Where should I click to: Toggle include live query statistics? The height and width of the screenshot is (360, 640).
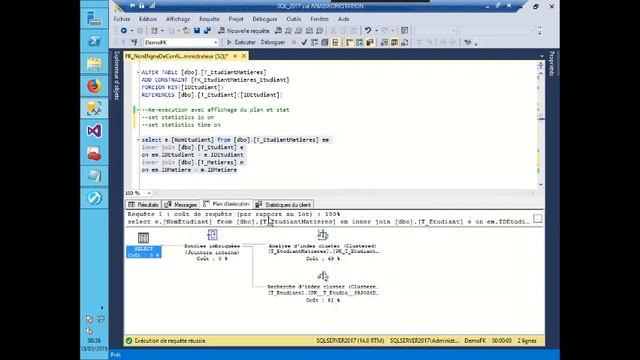click(x=360, y=42)
